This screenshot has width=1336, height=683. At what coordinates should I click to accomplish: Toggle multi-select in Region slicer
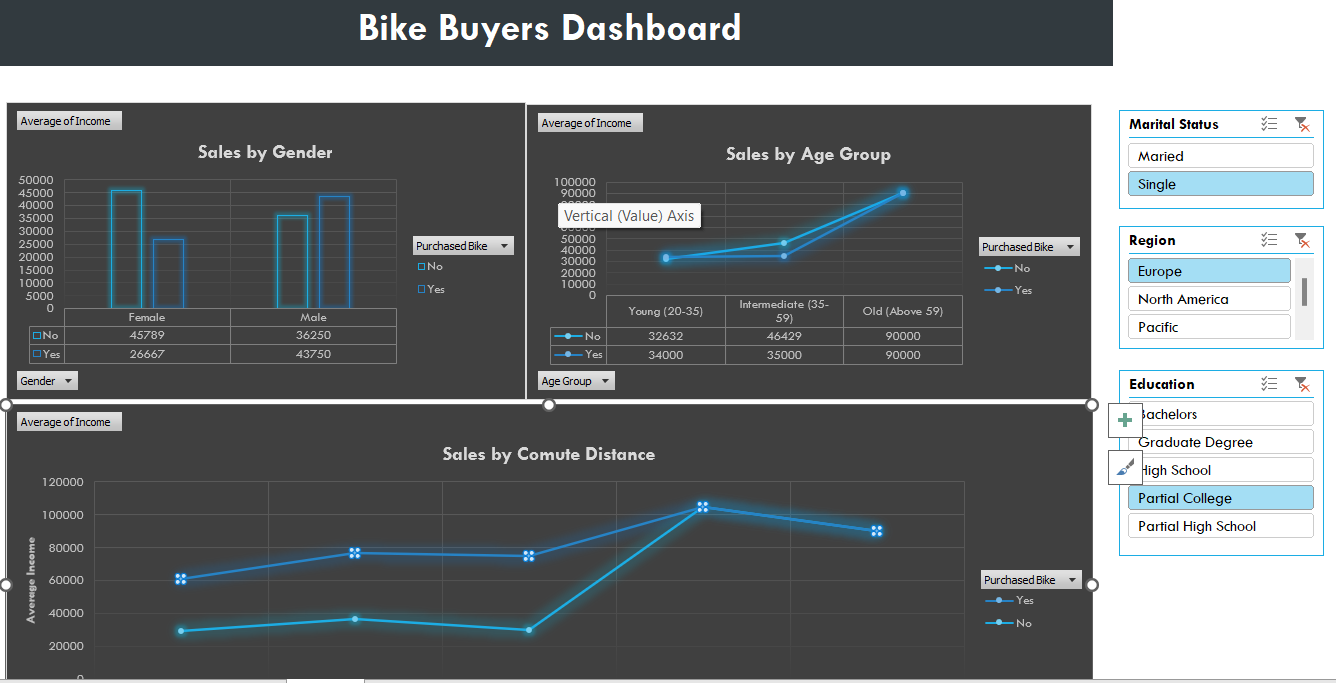tap(1269, 240)
